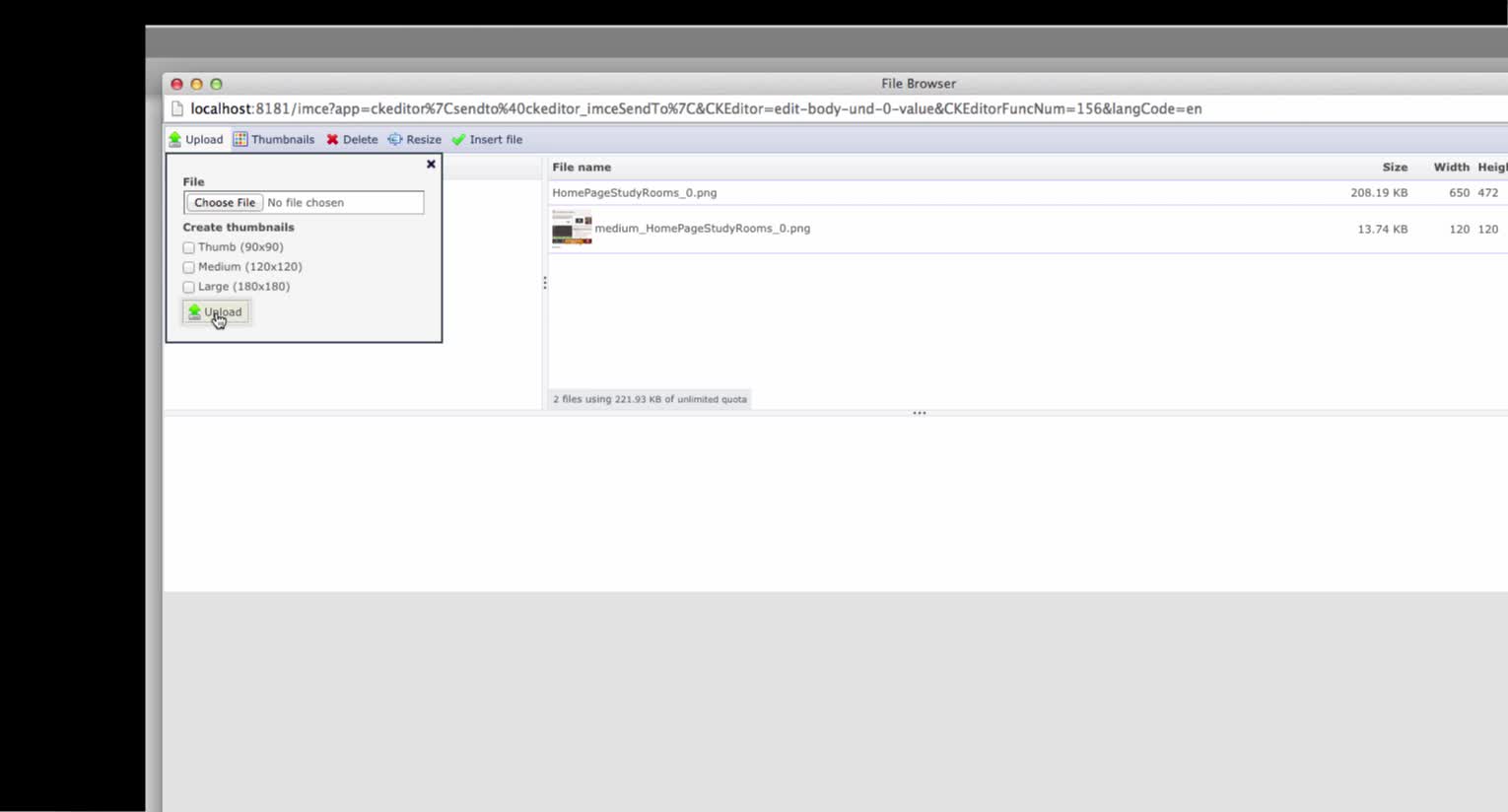Image resolution: width=1508 pixels, height=812 pixels.
Task: Click the red Delete icon in the toolbar
Action: pyautogui.click(x=332, y=140)
